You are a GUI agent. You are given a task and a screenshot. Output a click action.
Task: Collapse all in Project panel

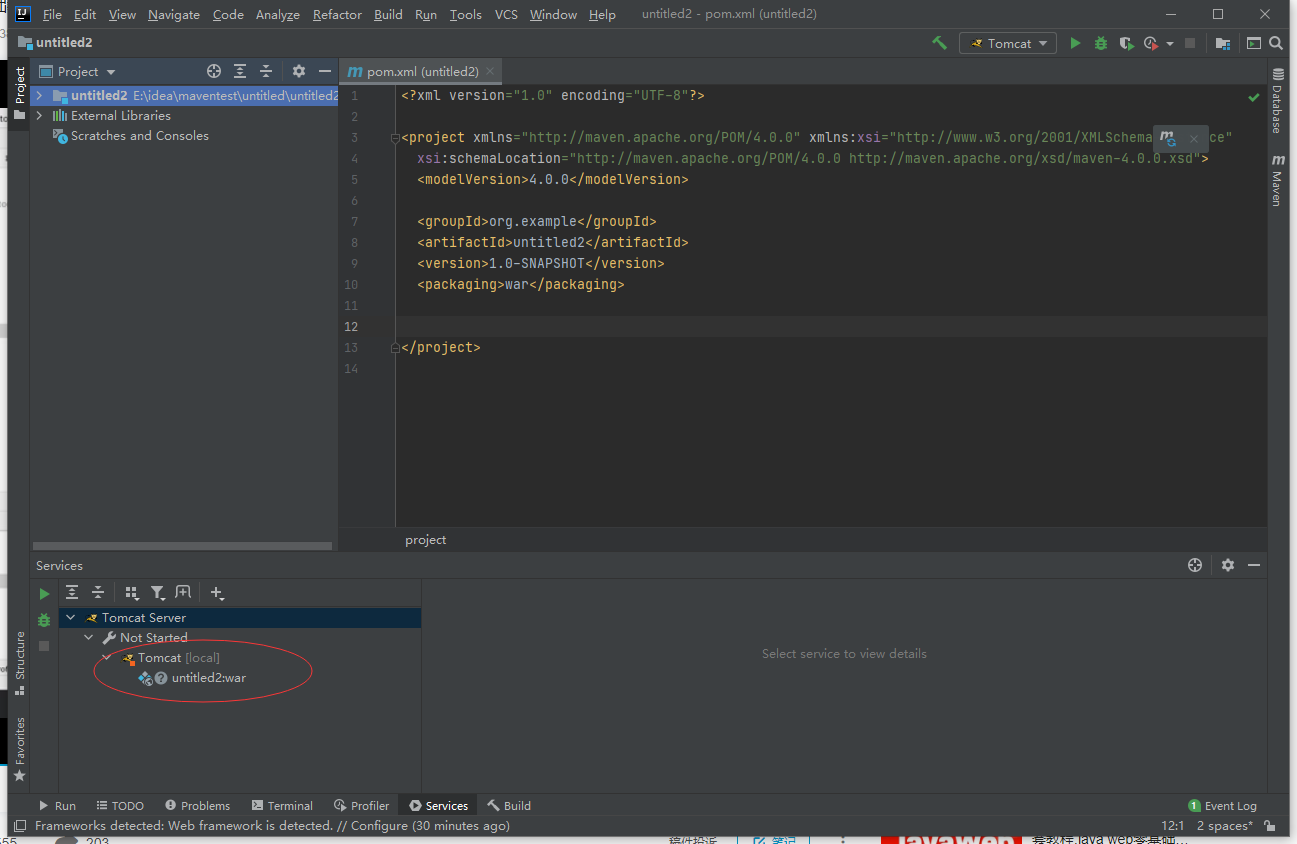click(266, 71)
